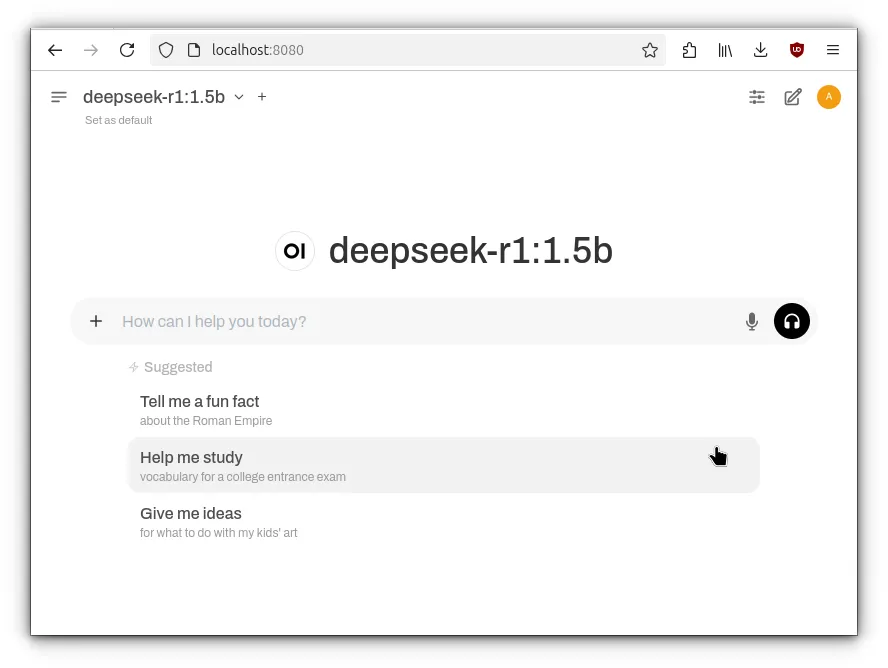
Task: Open the browser downloads indicator
Action: pyautogui.click(x=760, y=50)
